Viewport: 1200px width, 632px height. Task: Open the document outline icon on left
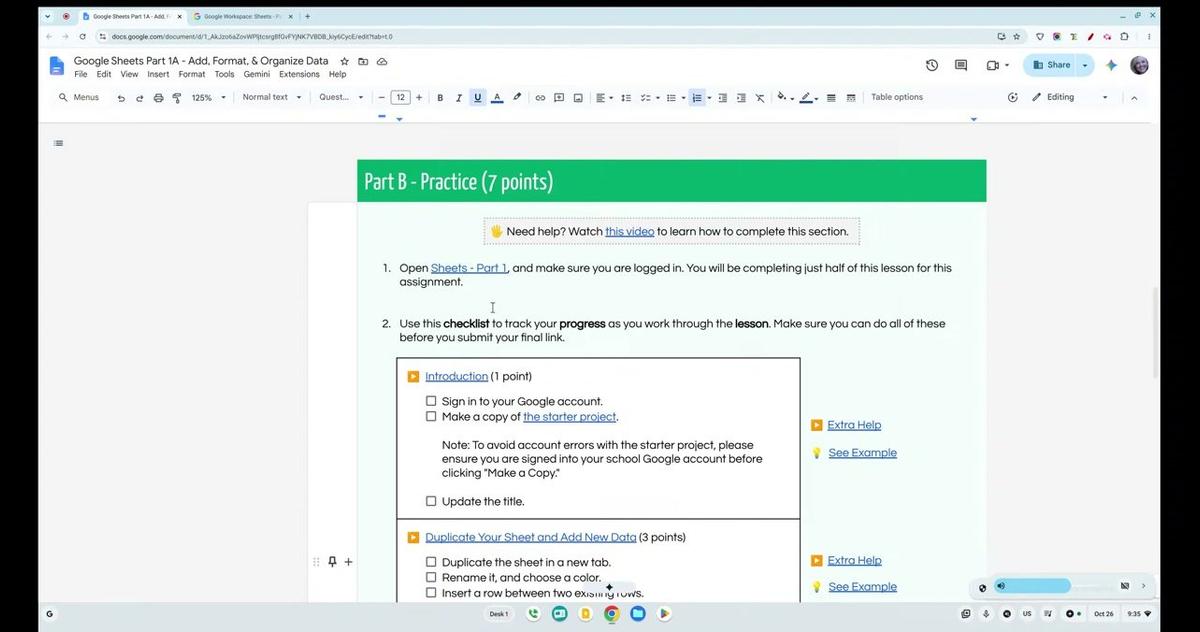[x=58, y=143]
